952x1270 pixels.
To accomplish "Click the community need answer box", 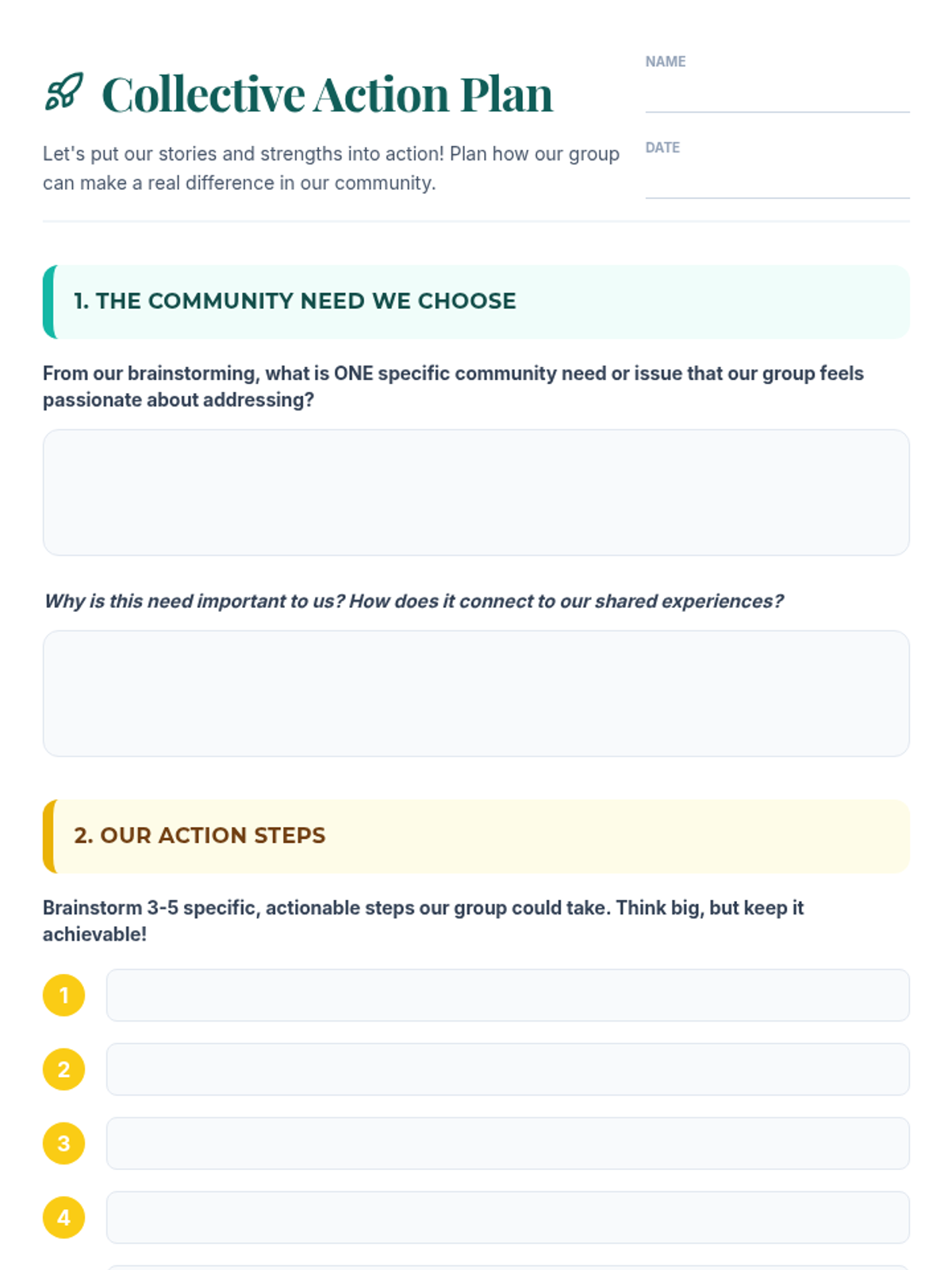I will [476, 492].
